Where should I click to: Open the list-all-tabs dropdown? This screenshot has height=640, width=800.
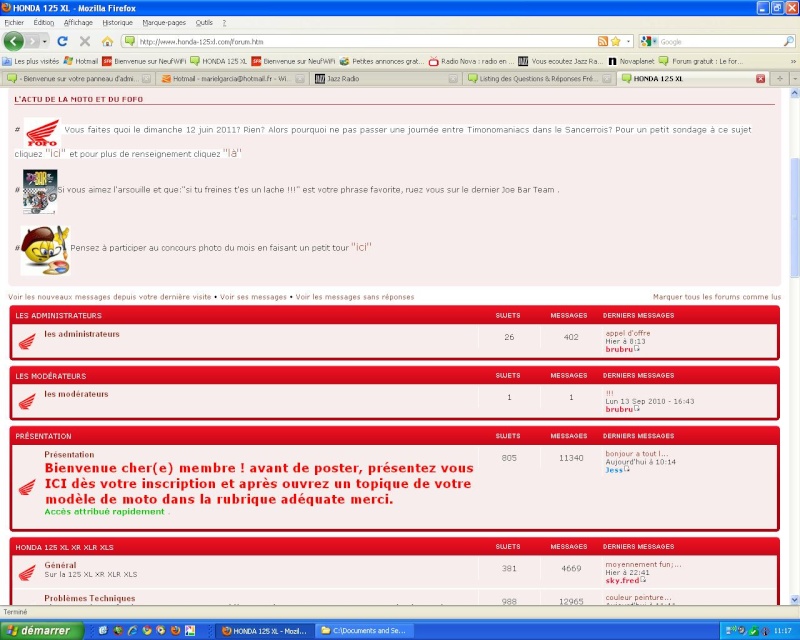[x=795, y=79]
